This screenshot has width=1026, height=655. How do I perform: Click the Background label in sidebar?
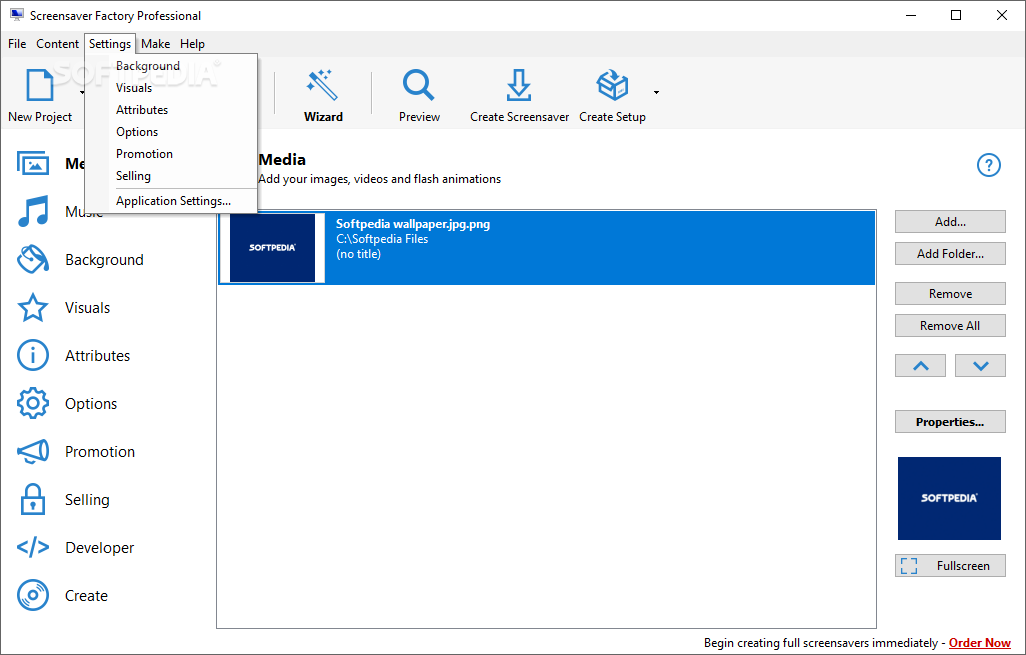pyautogui.click(x=104, y=260)
